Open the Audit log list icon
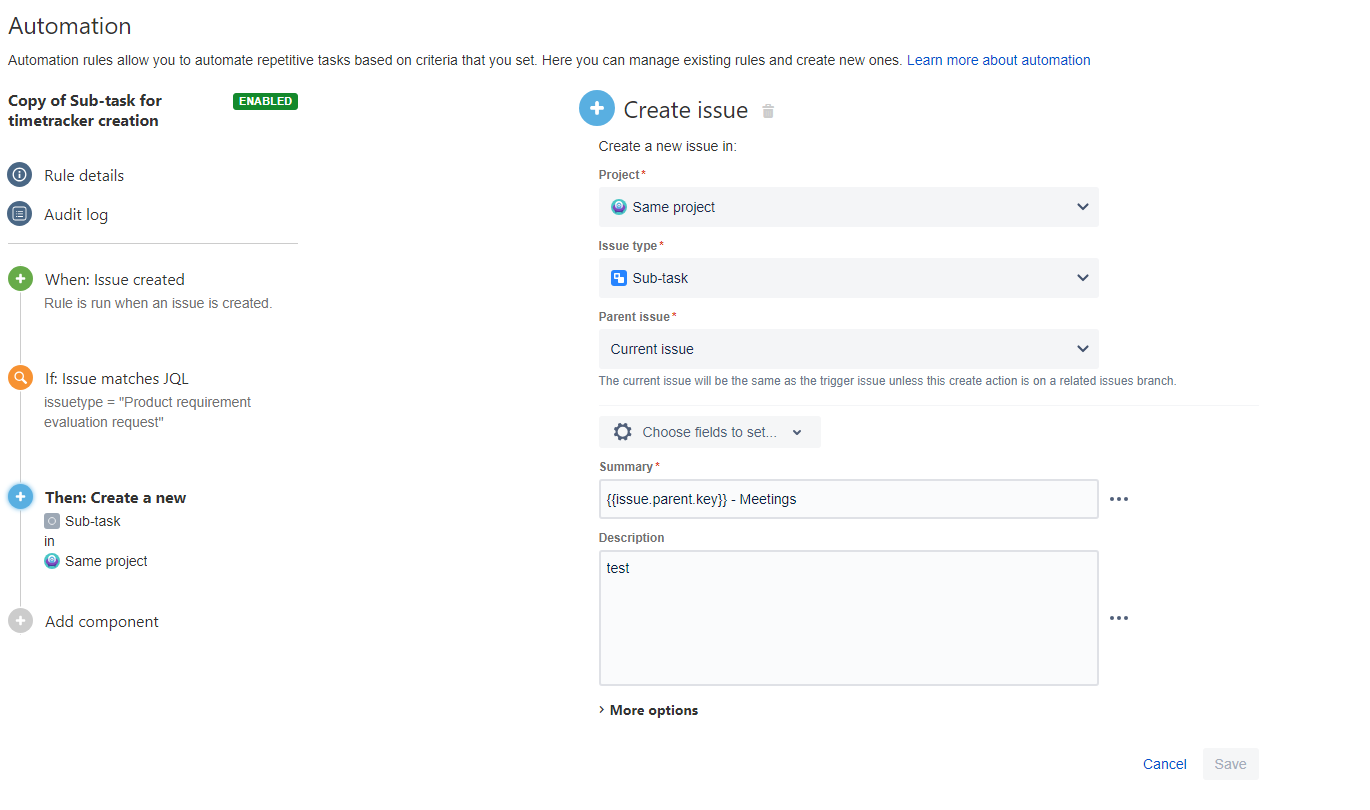1370x810 pixels. (20, 214)
